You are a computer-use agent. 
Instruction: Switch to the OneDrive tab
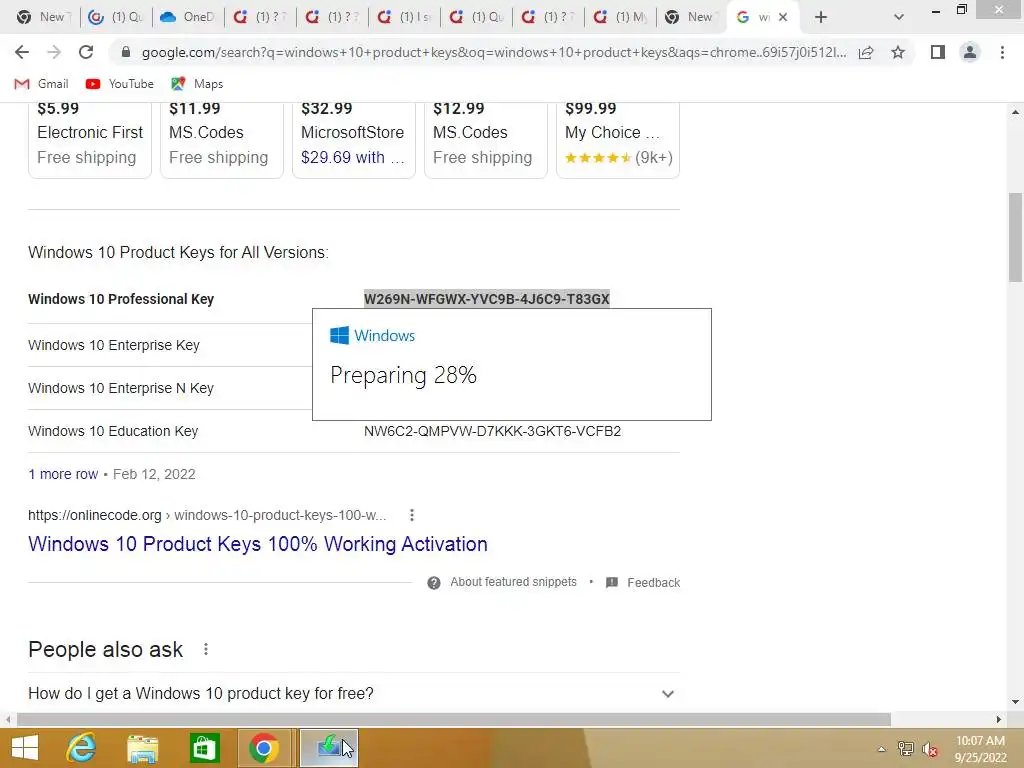(x=188, y=17)
